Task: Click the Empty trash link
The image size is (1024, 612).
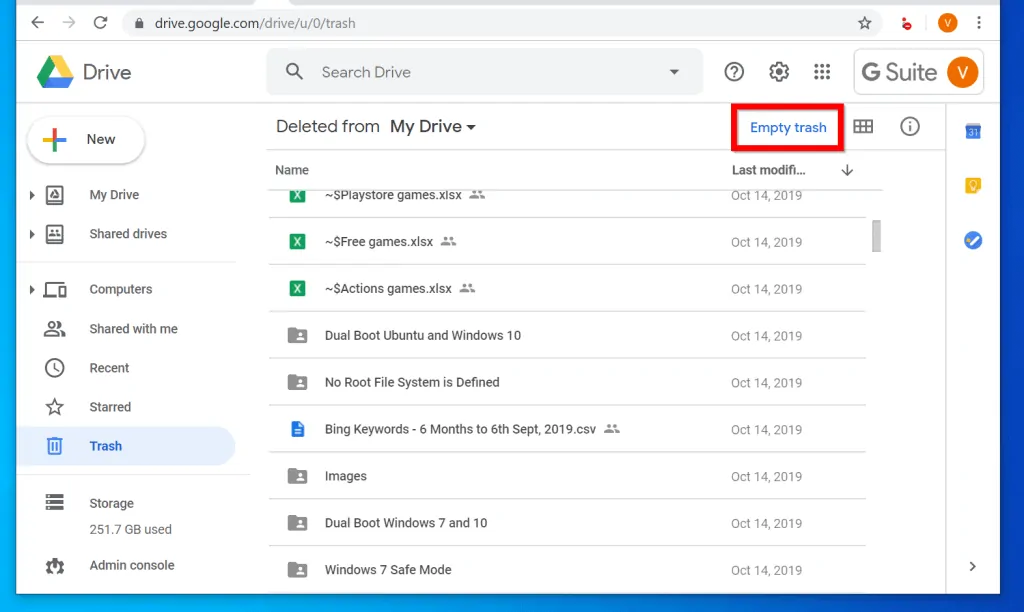Action: [x=787, y=127]
